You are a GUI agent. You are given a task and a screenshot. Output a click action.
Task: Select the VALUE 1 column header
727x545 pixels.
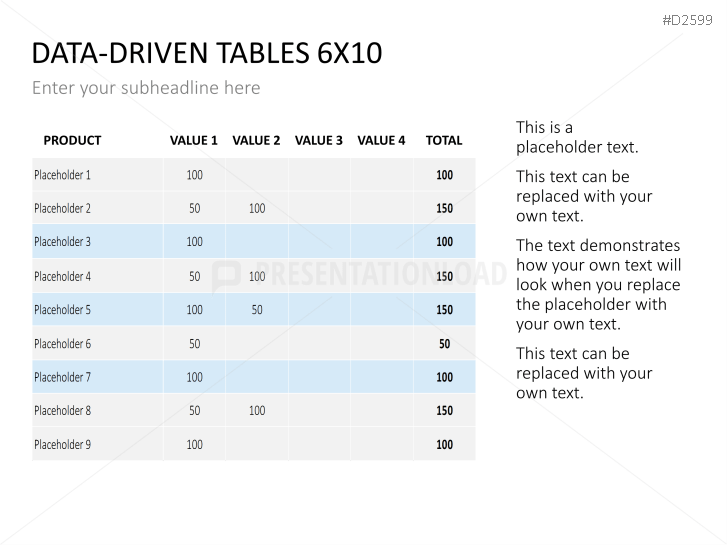pyautogui.click(x=194, y=141)
